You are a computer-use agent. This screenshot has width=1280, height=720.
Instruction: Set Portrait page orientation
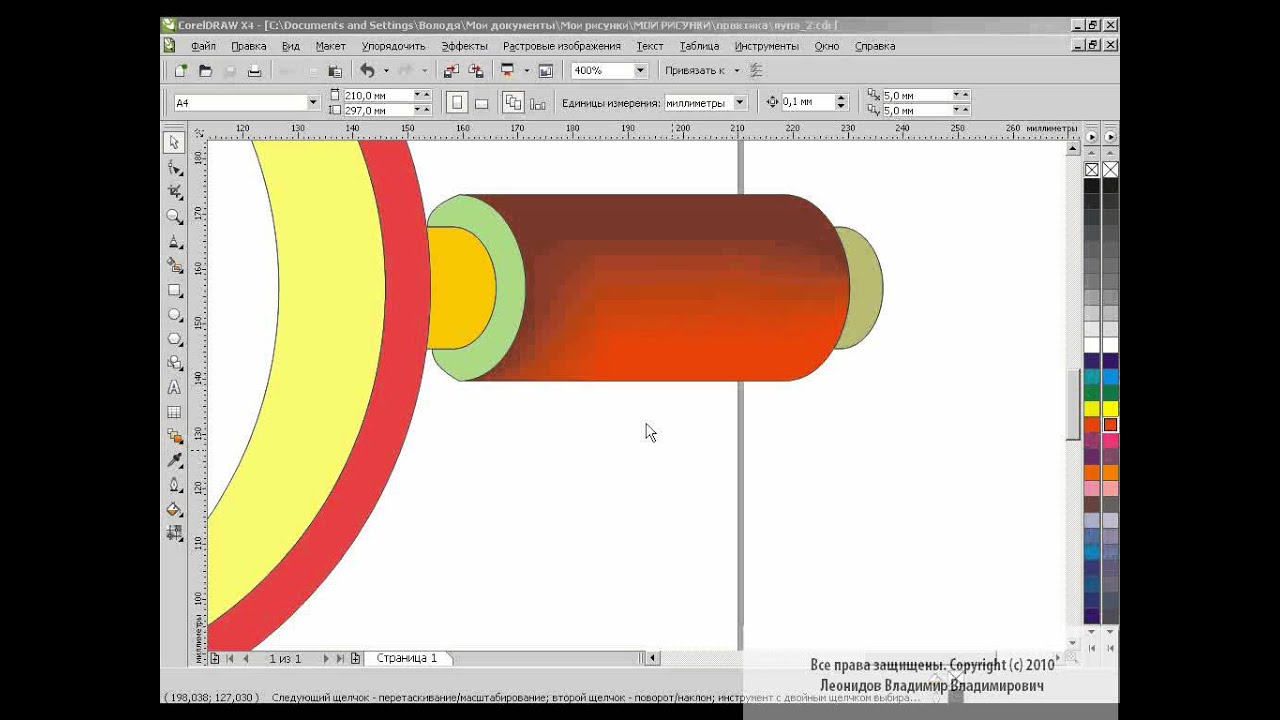[x=457, y=102]
